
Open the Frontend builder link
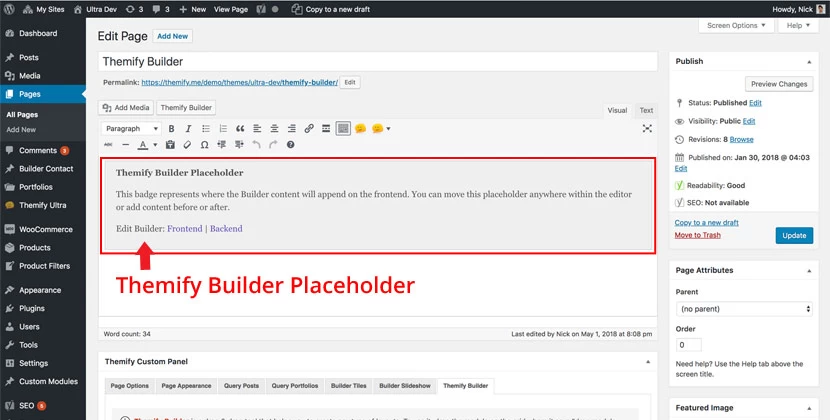[x=185, y=229]
